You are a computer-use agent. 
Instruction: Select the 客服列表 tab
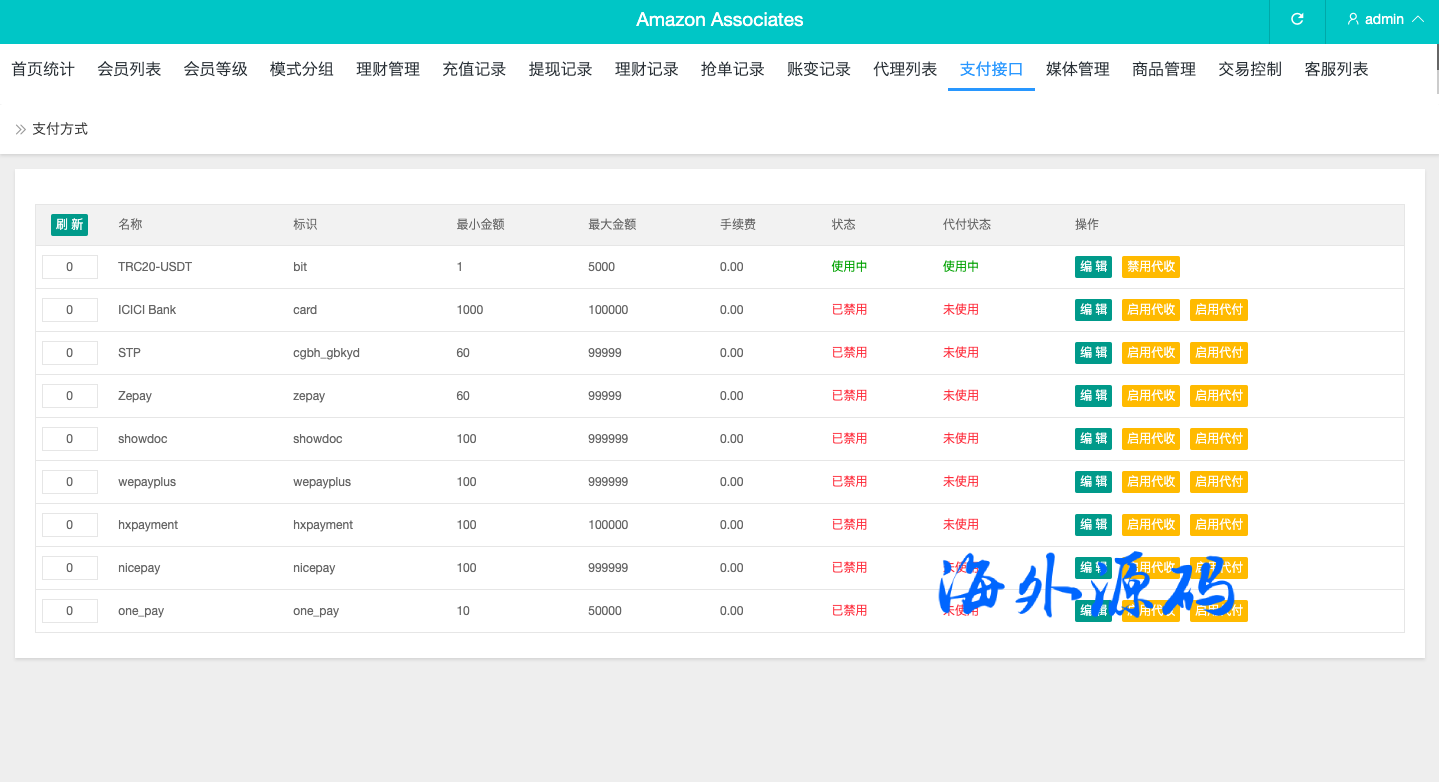[1336, 69]
